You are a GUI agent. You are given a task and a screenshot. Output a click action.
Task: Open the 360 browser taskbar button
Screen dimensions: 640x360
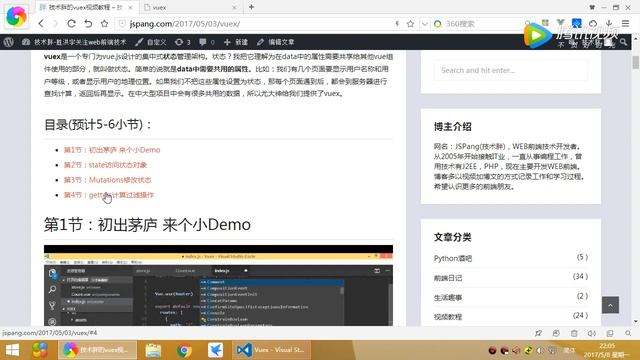97,350
